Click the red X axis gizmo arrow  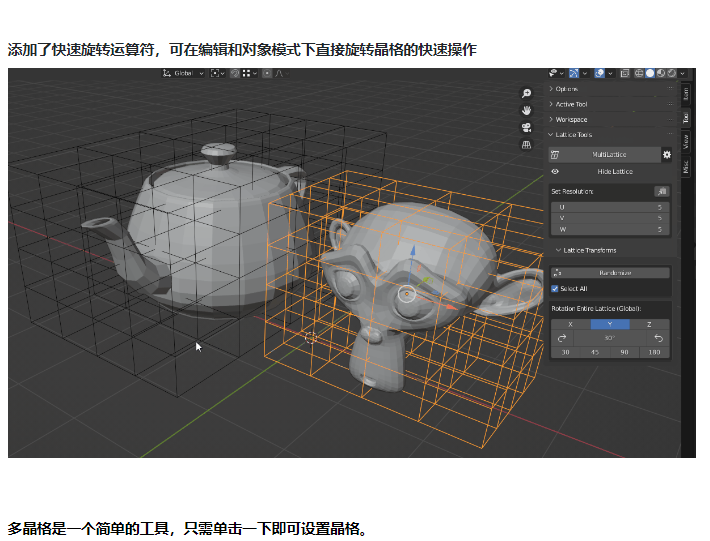pyautogui.click(x=451, y=307)
